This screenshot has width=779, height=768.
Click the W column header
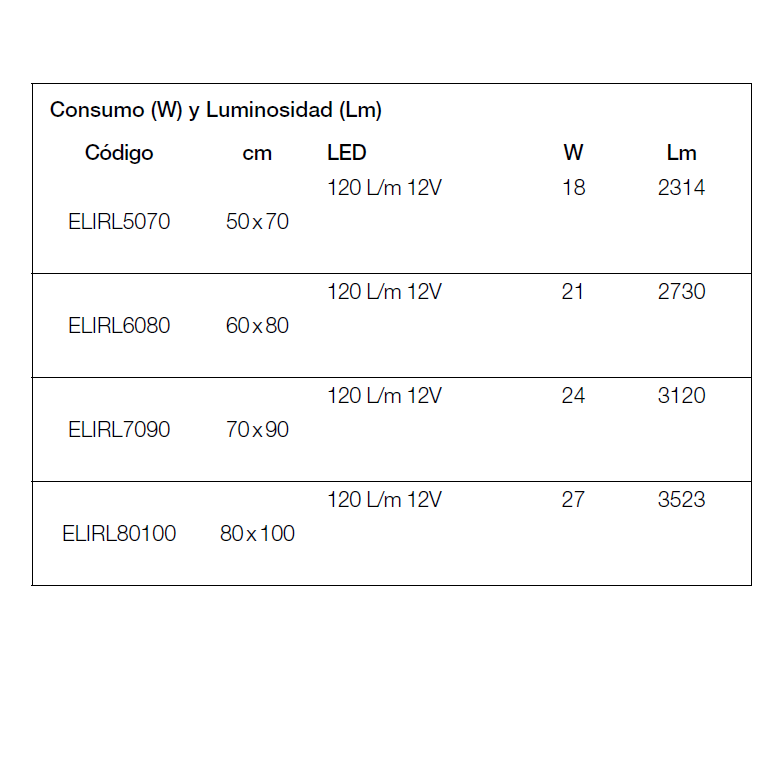click(573, 153)
